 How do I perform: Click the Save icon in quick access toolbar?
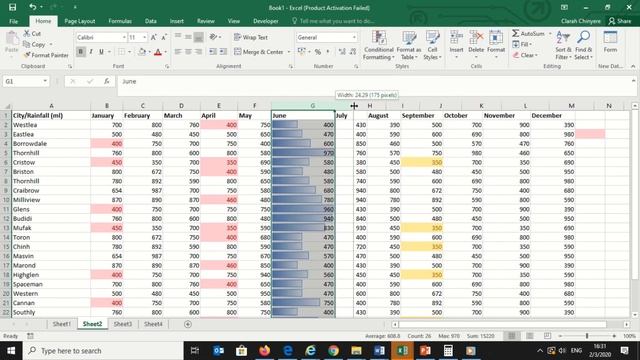[x=13, y=7]
